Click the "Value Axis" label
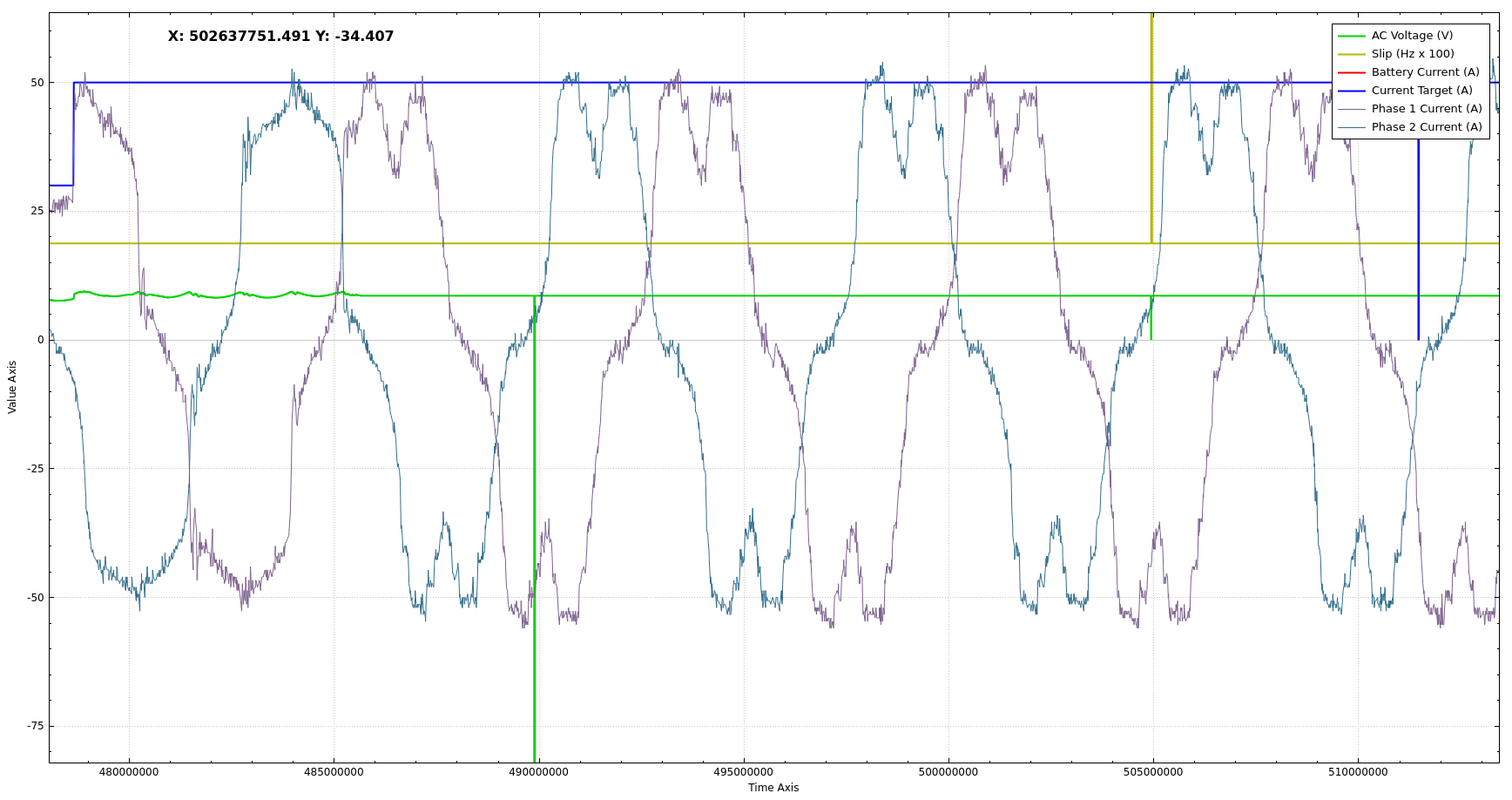 pyautogui.click(x=12, y=387)
